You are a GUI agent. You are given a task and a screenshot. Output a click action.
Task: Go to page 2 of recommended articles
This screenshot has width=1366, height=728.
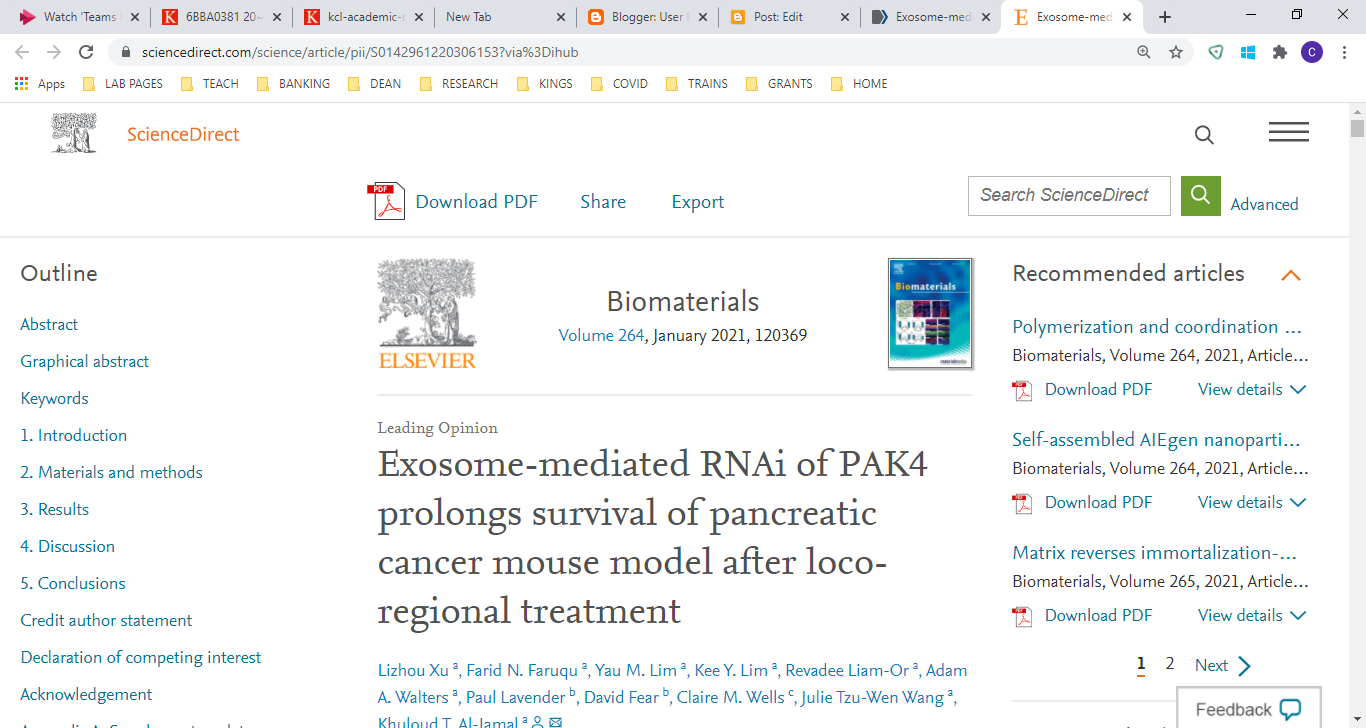click(1170, 664)
